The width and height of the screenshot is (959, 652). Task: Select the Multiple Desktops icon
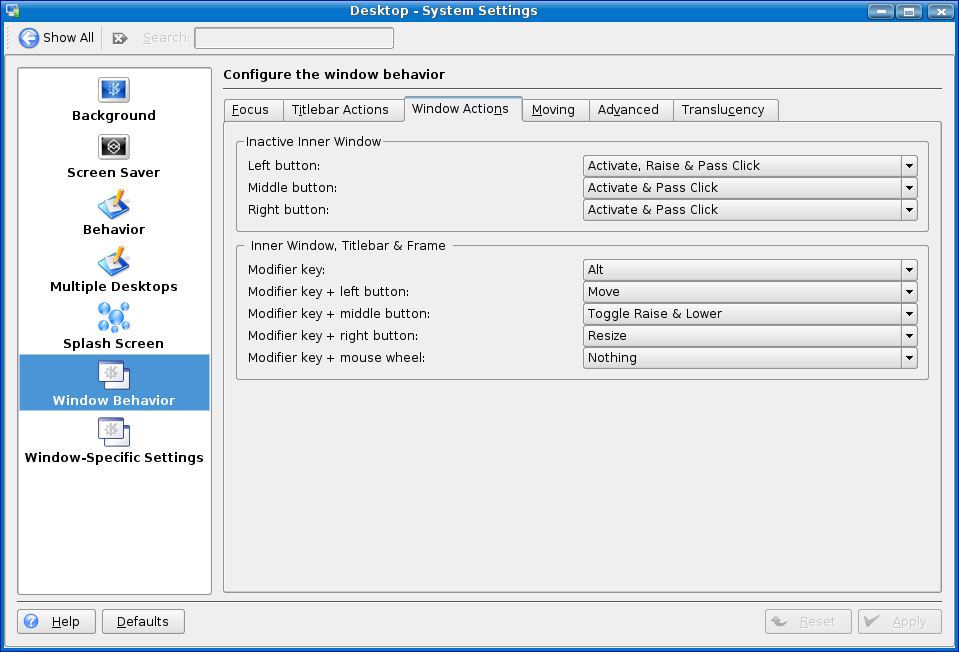click(x=113, y=261)
